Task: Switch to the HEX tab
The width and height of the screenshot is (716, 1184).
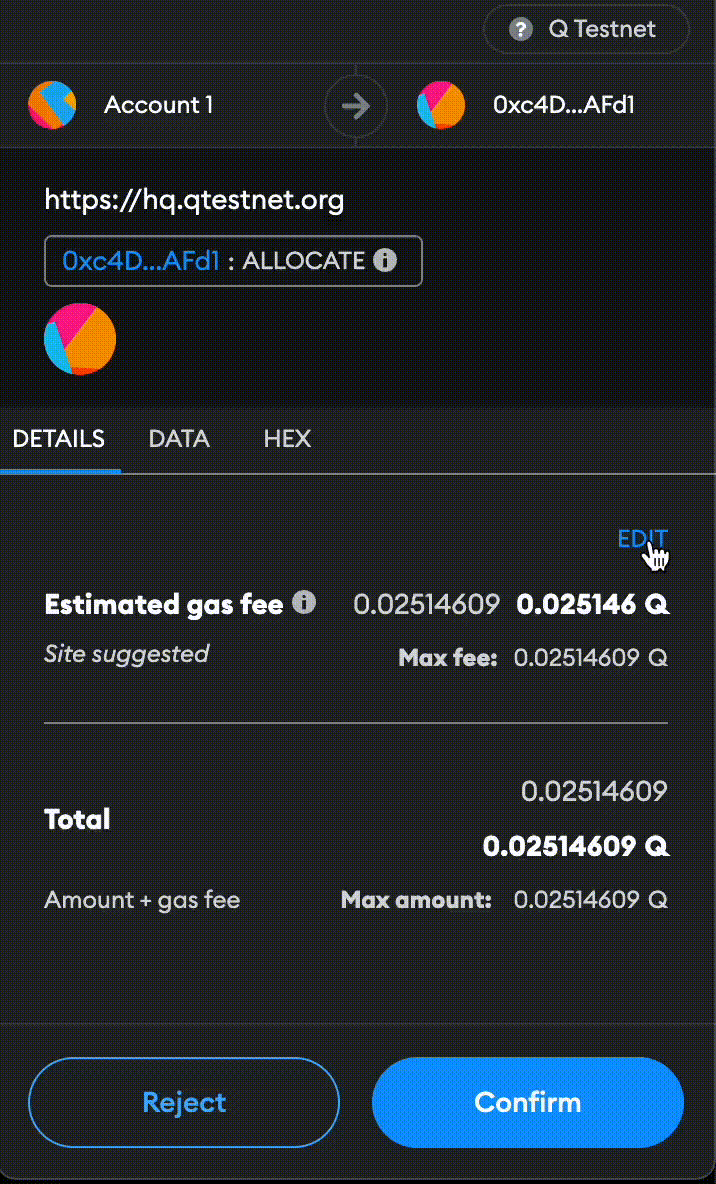Action: pyautogui.click(x=287, y=438)
